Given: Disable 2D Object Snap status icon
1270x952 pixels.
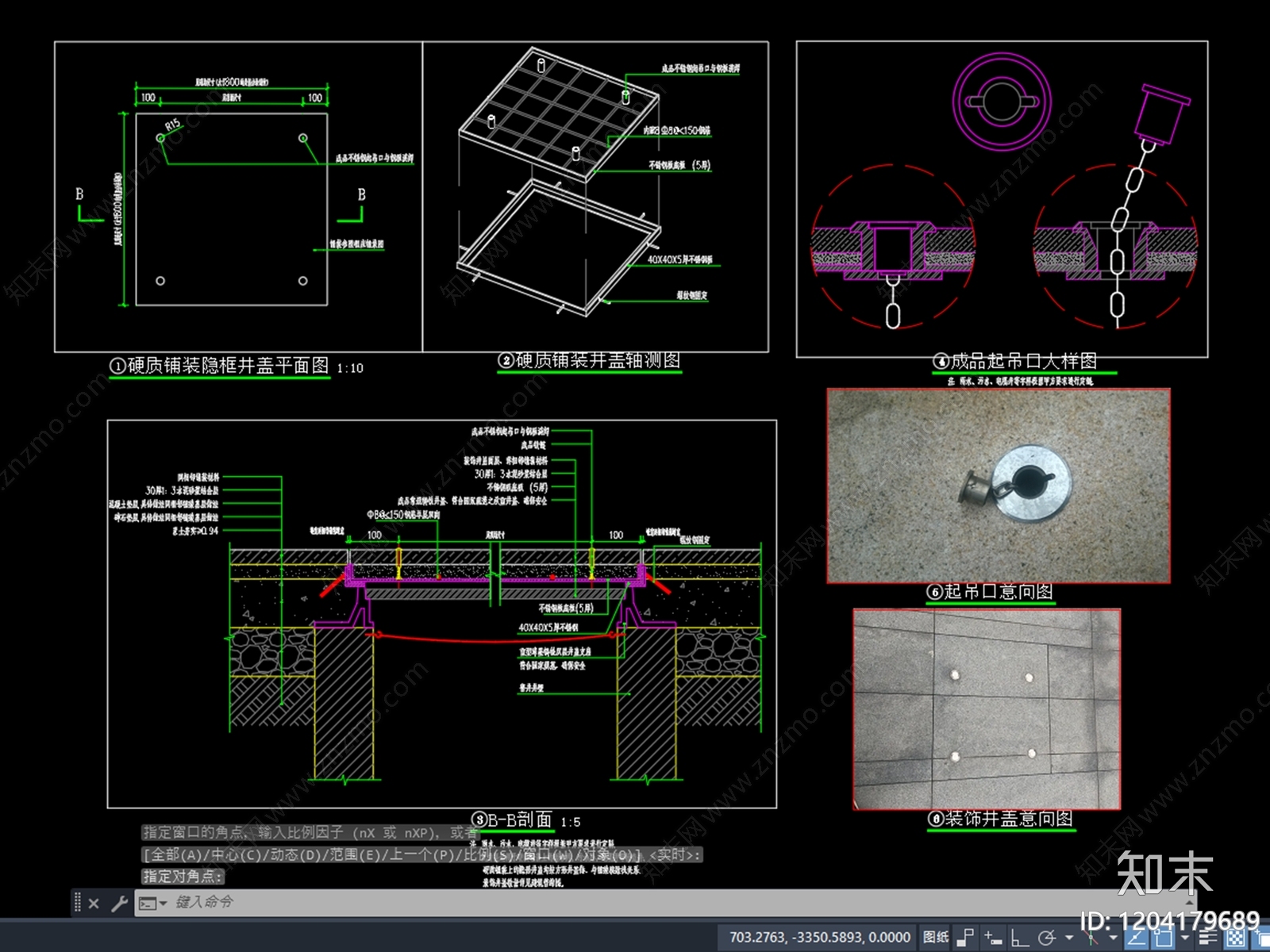Looking at the screenshot, I should coord(1163,938).
